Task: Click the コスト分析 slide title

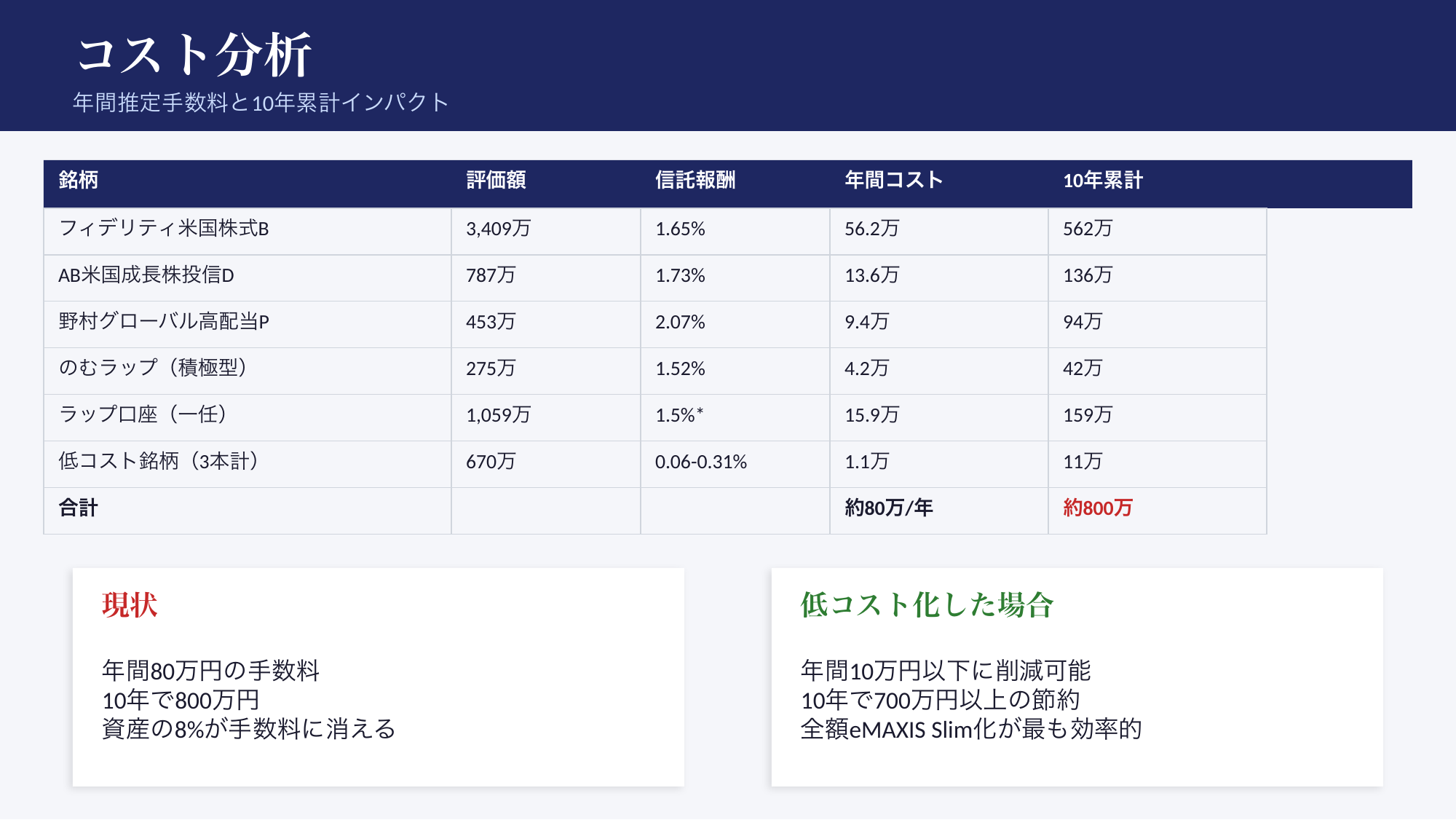Action: pos(194,55)
